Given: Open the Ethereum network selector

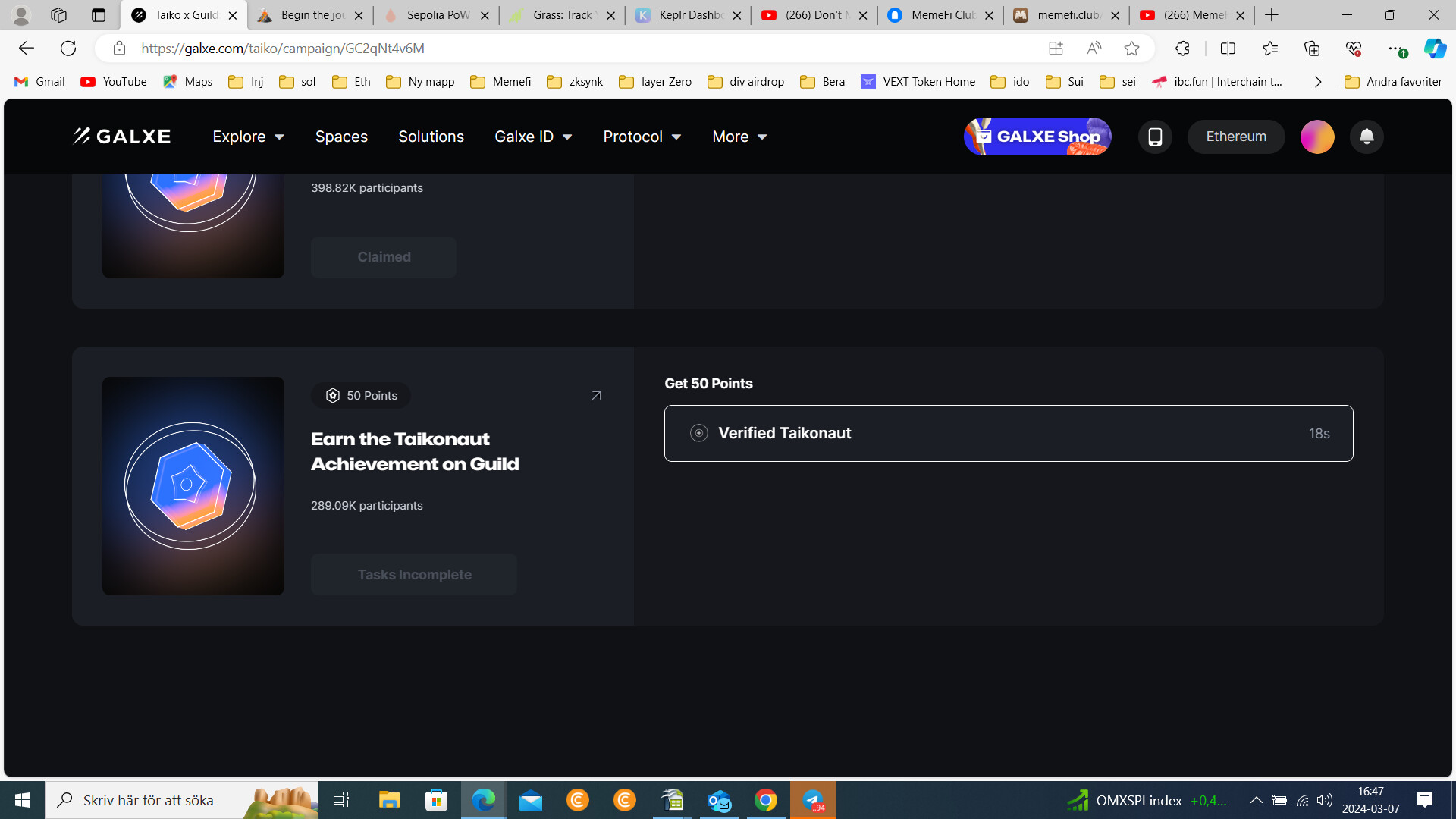Looking at the screenshot, I should pyautogui.click(x=1236, y=136).
